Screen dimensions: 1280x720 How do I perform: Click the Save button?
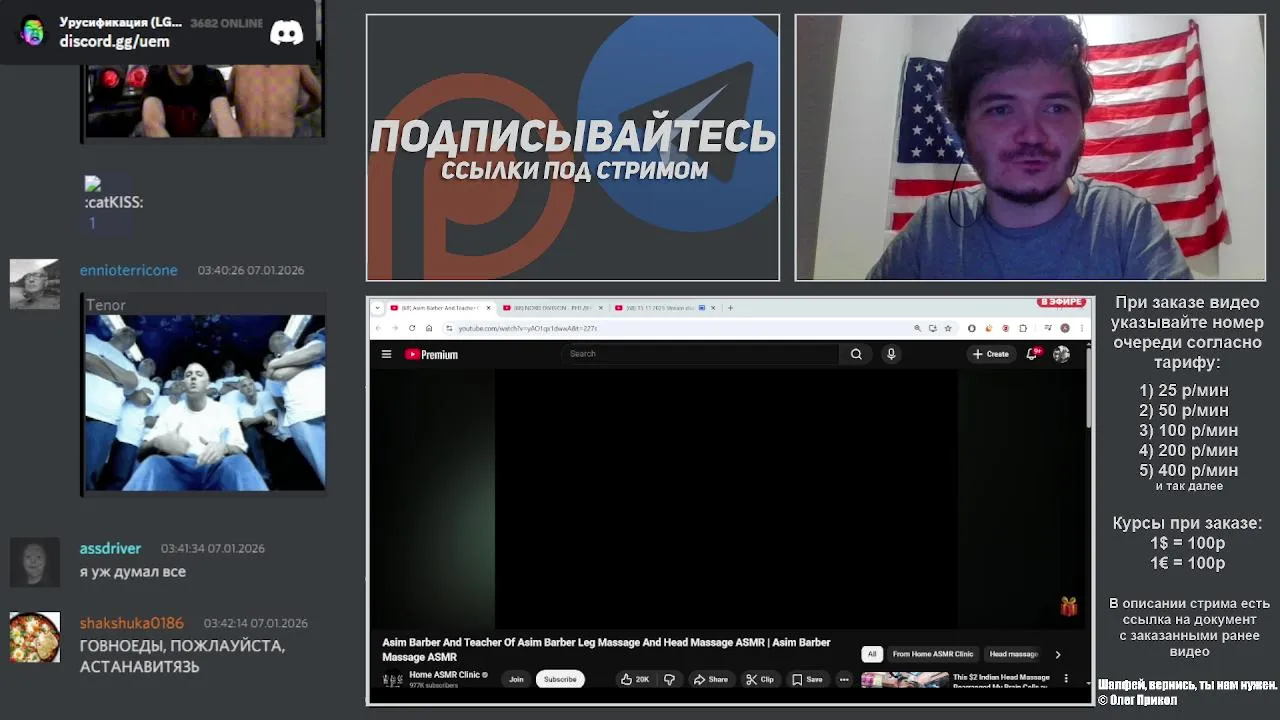[x=807, y=679]
